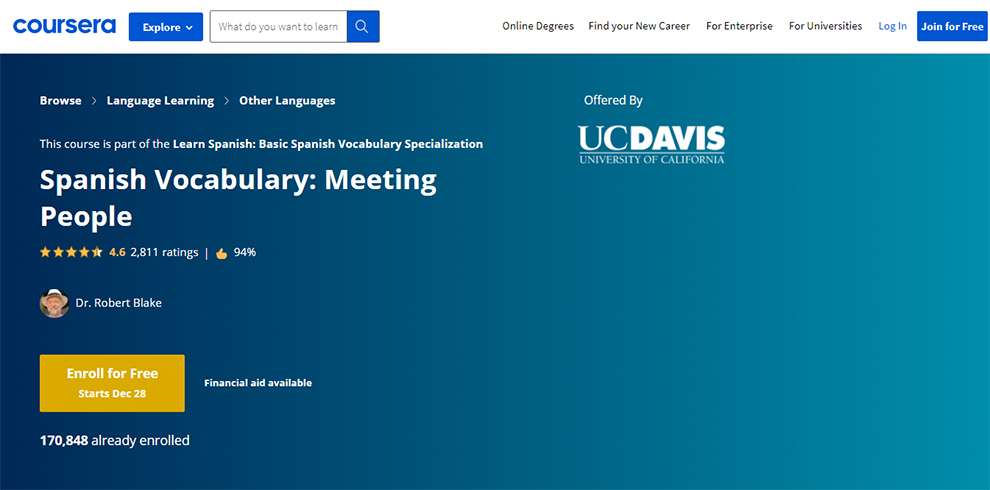Click the 4.6 rating value
The height and width of the screenshot is (490, 990).
[117, 253]
